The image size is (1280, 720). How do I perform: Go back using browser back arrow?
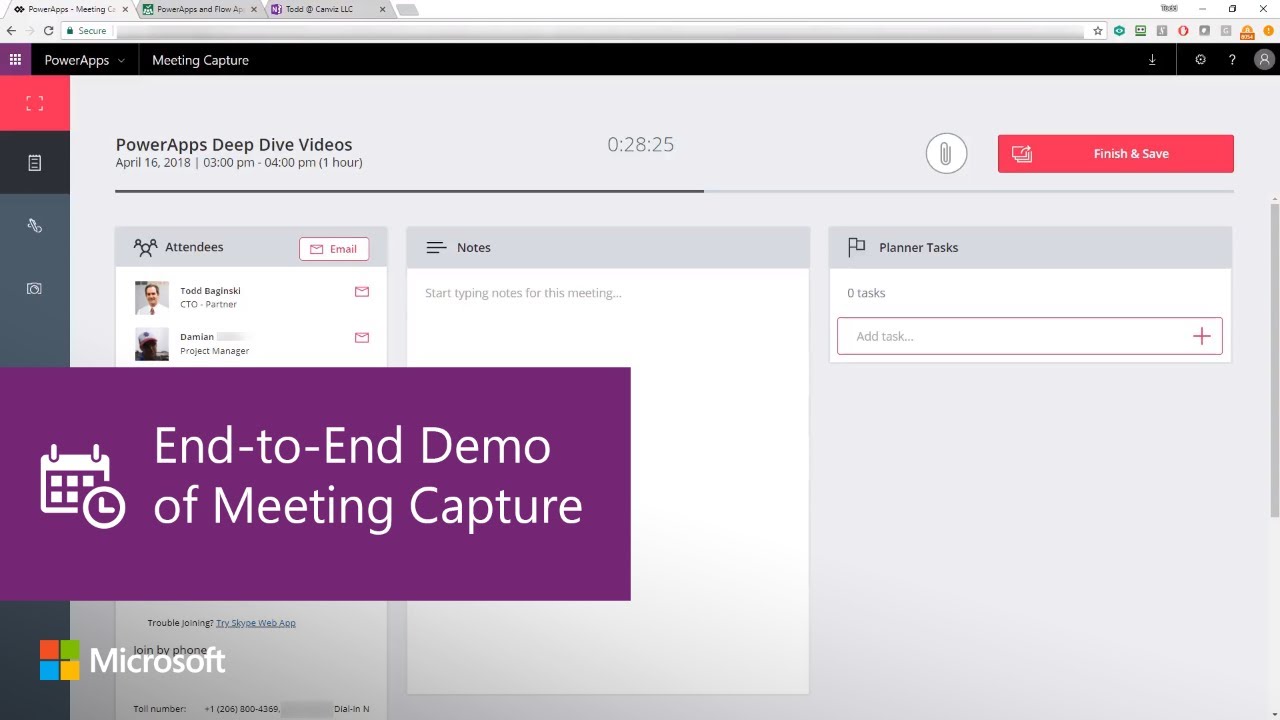tap(11, 31)
